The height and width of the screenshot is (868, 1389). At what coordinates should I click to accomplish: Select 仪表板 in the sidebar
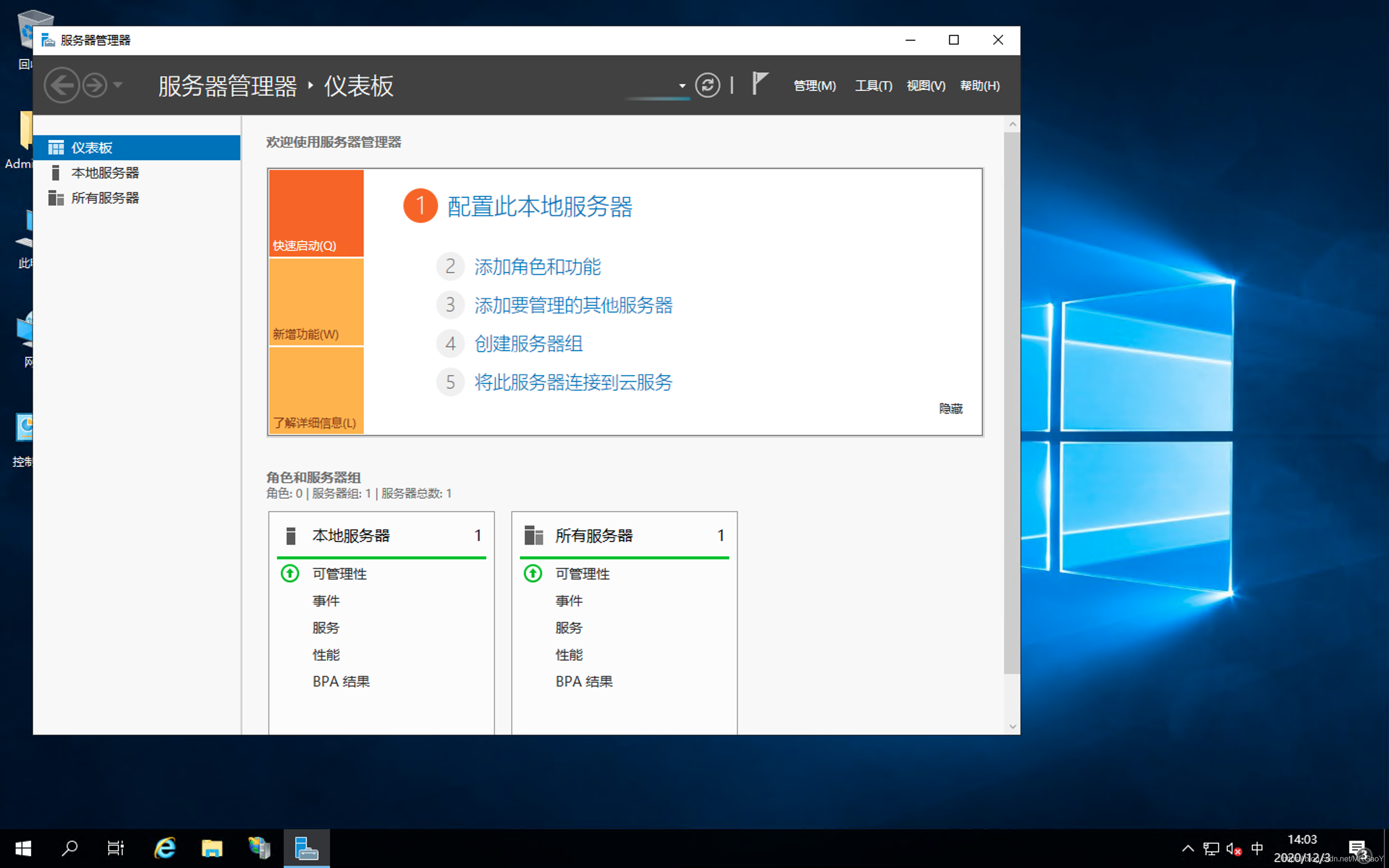(136, 148)
